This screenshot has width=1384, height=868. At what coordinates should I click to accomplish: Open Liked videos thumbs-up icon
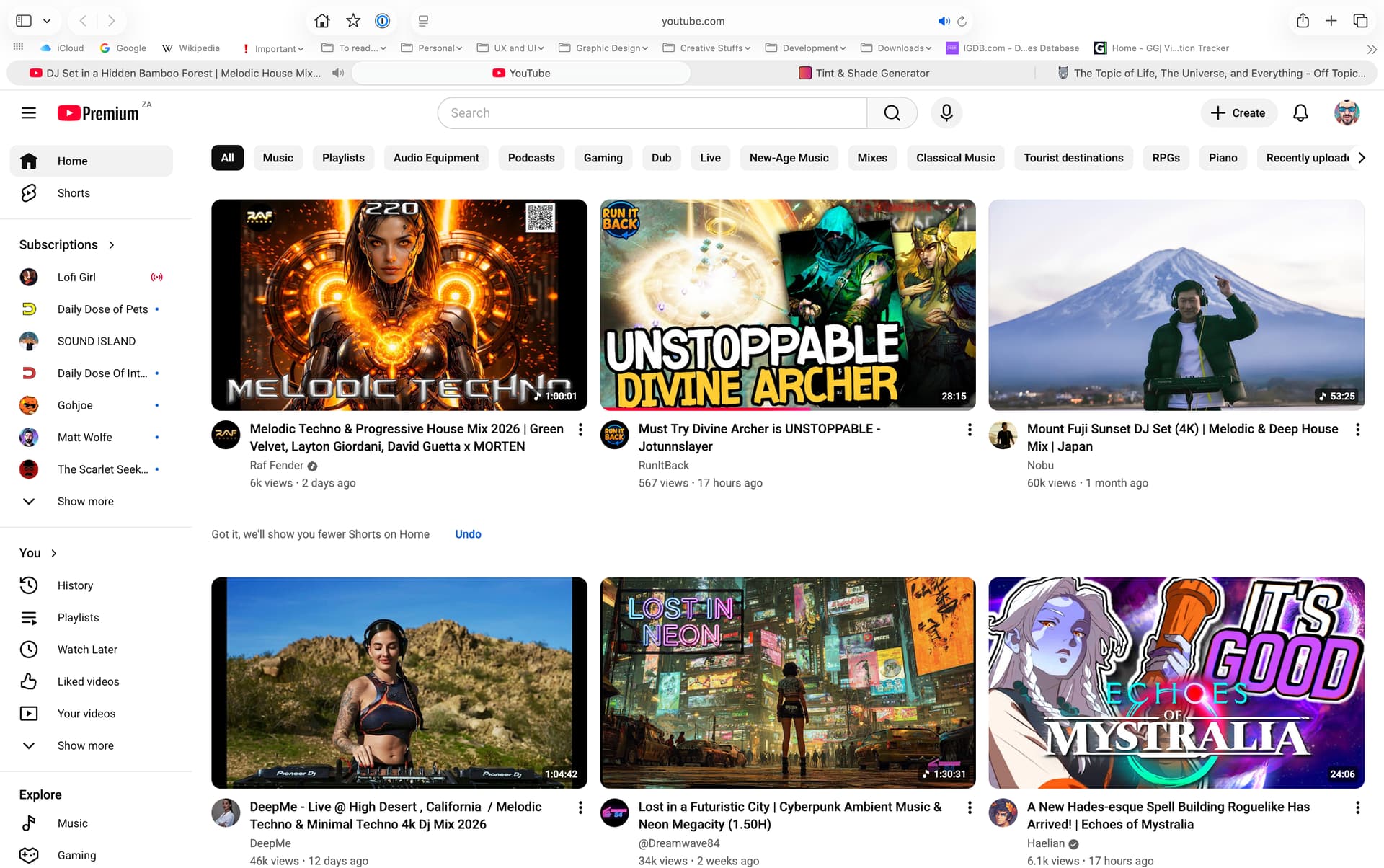point(29,681)
